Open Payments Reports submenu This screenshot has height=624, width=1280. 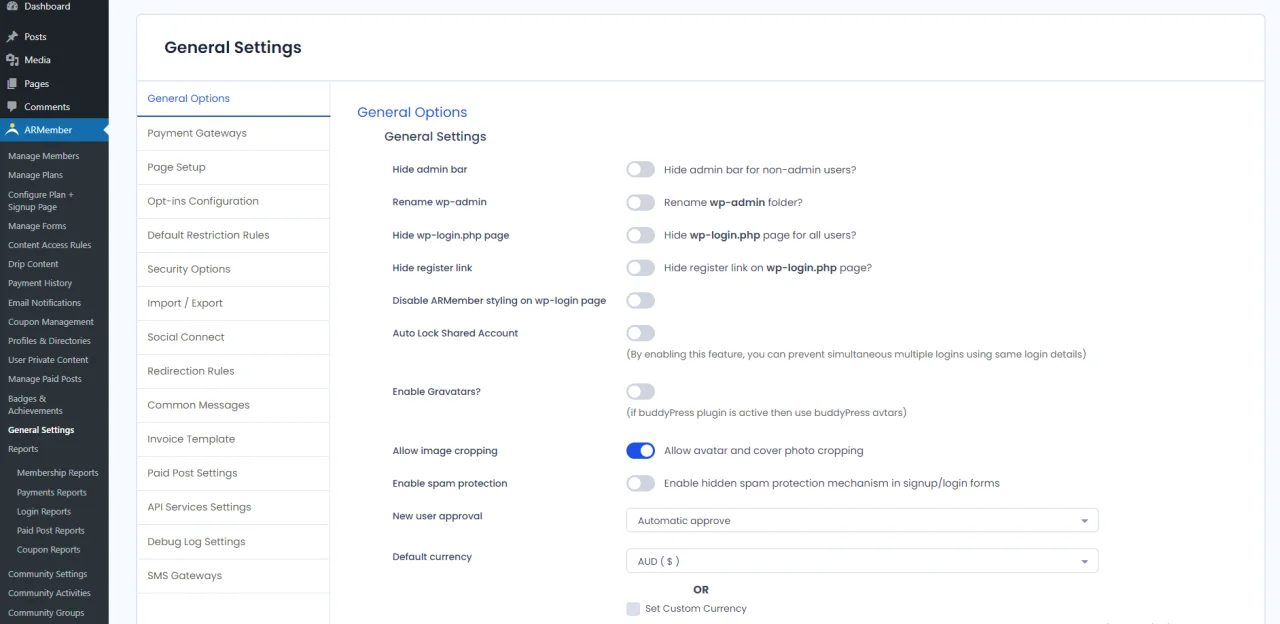coord(52,492)
